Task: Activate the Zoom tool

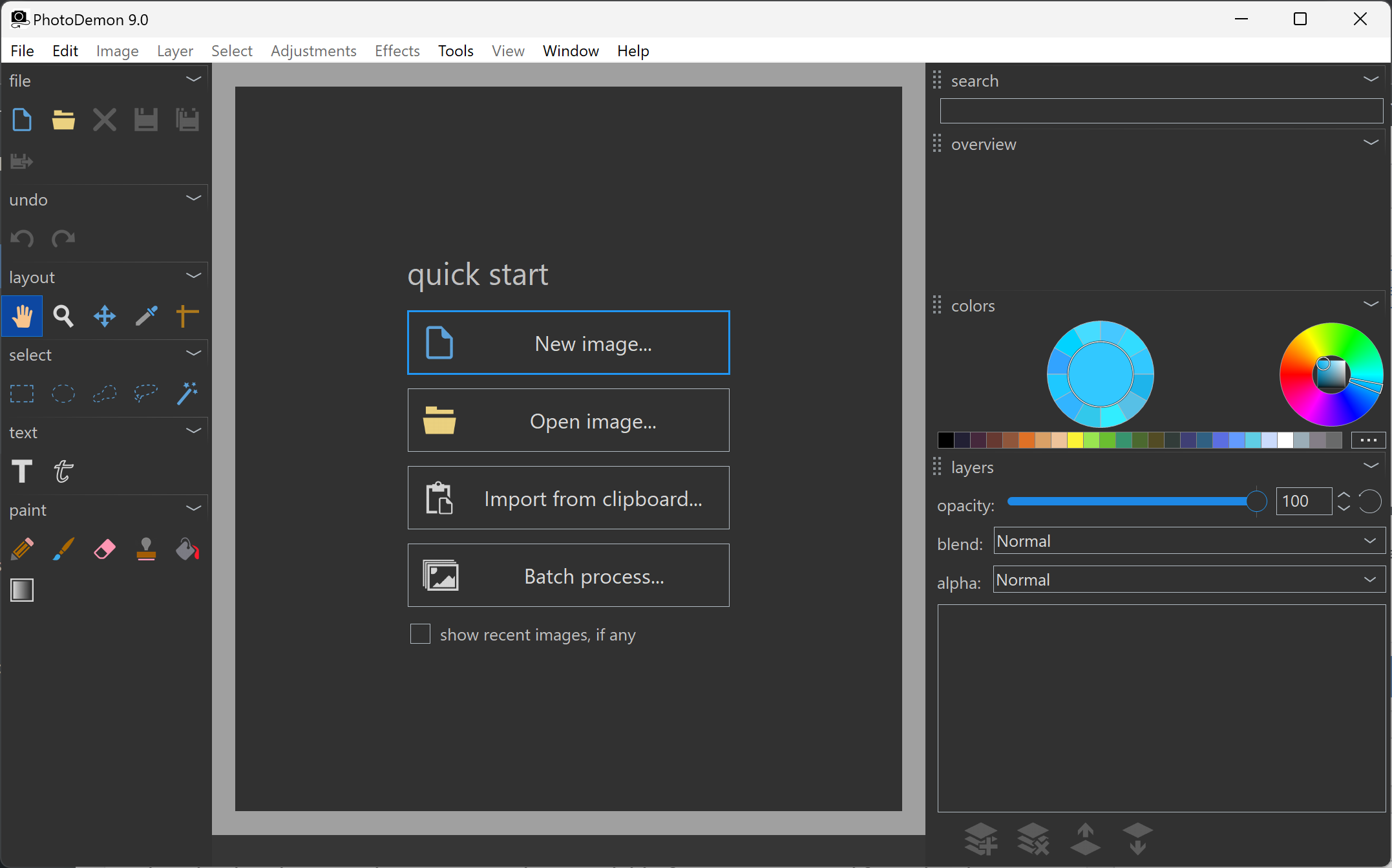Action: click(x=63, y=316)
